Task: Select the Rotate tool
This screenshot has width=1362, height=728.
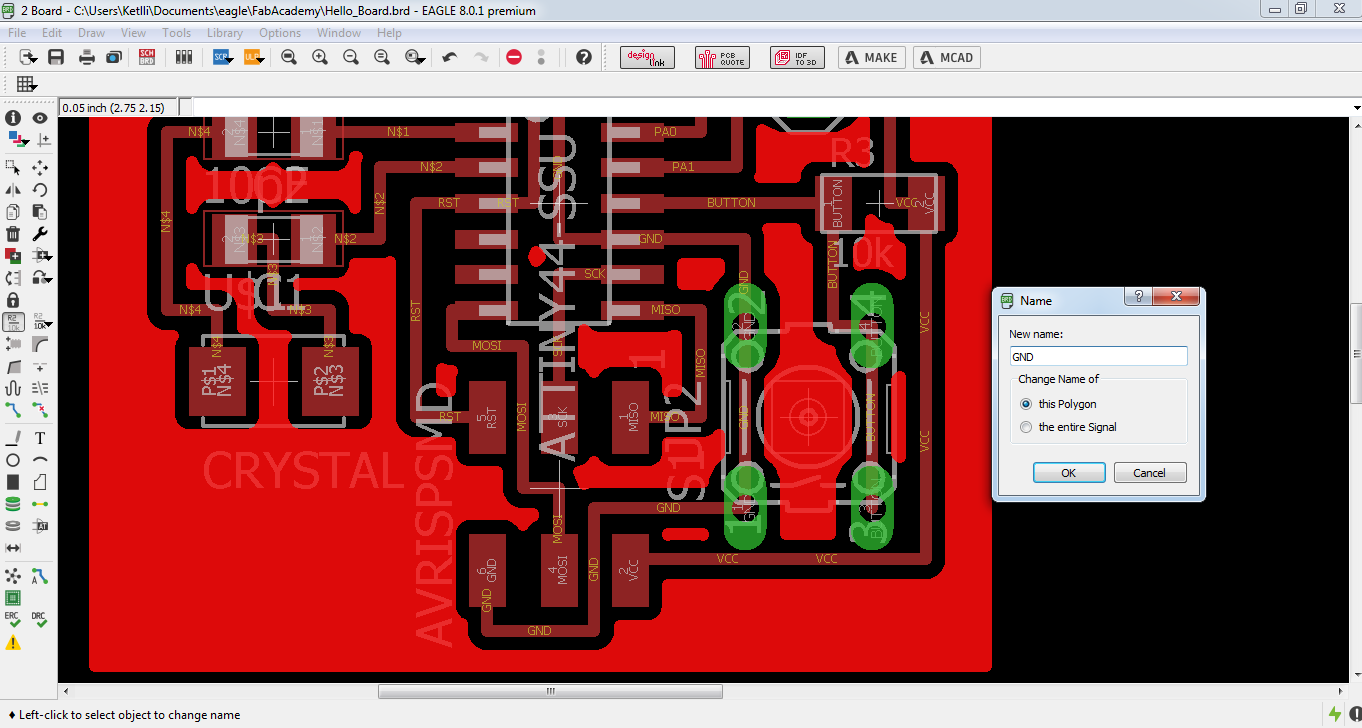Action: (x=40, y=189)
